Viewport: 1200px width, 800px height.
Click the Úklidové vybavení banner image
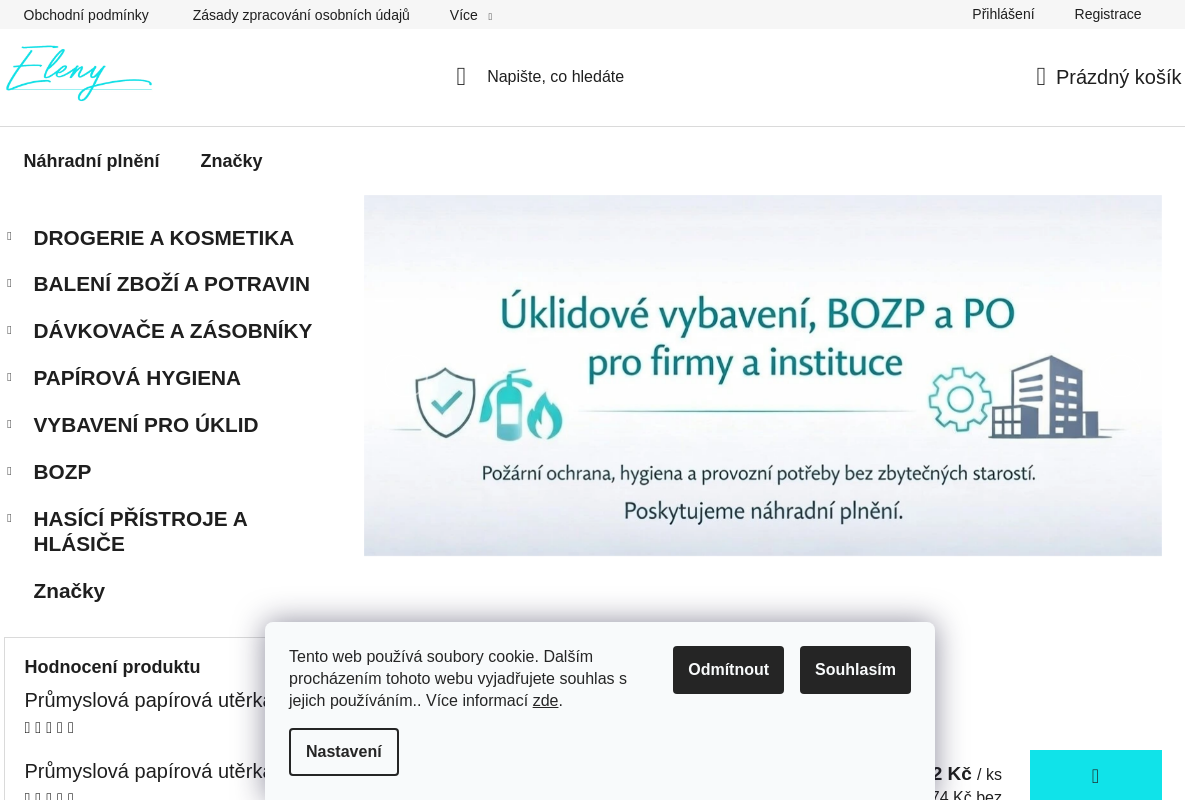pos(763,375)
